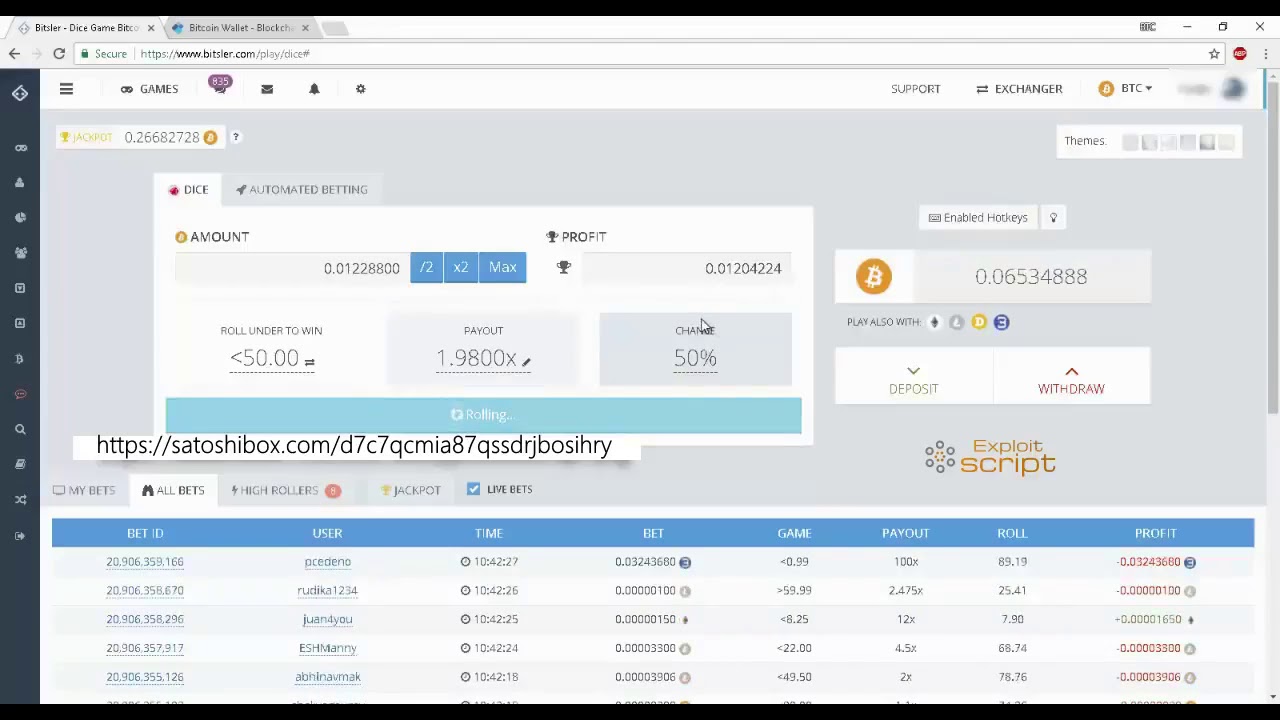Click the 50% chance value
Screen dimensions: 1280x720
click(695, 358)
